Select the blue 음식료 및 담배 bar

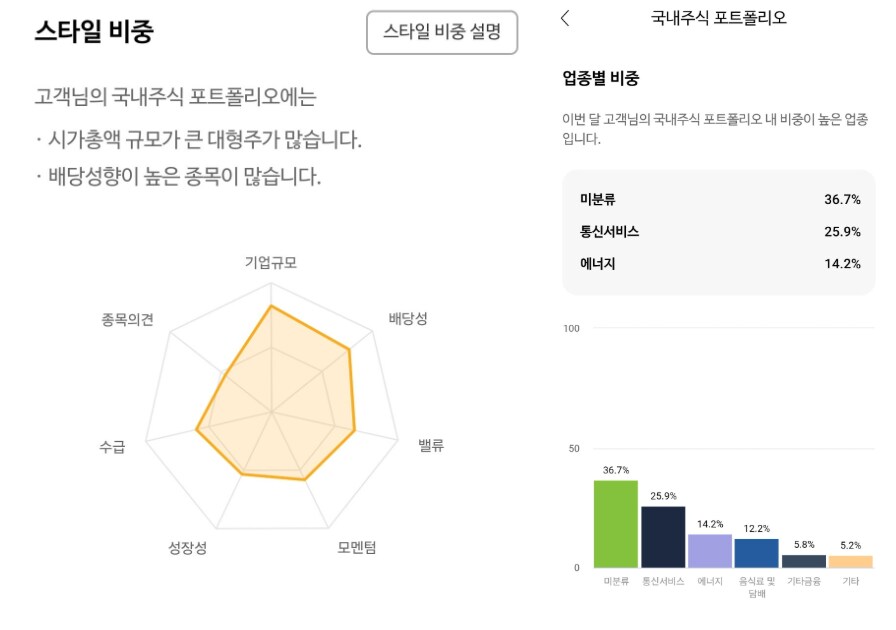(x=756, y=553)
